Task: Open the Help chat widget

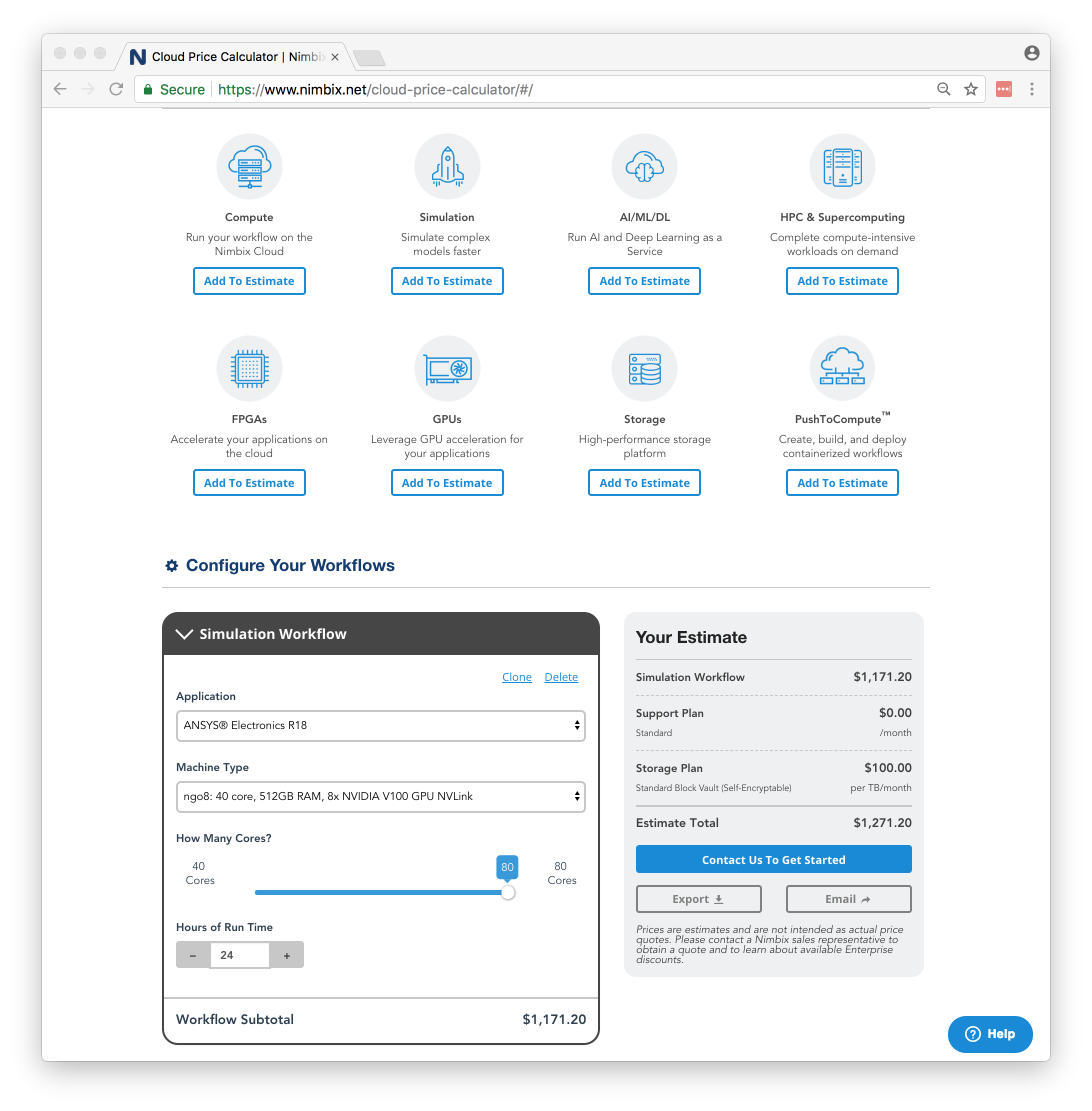Action: 990,1033
